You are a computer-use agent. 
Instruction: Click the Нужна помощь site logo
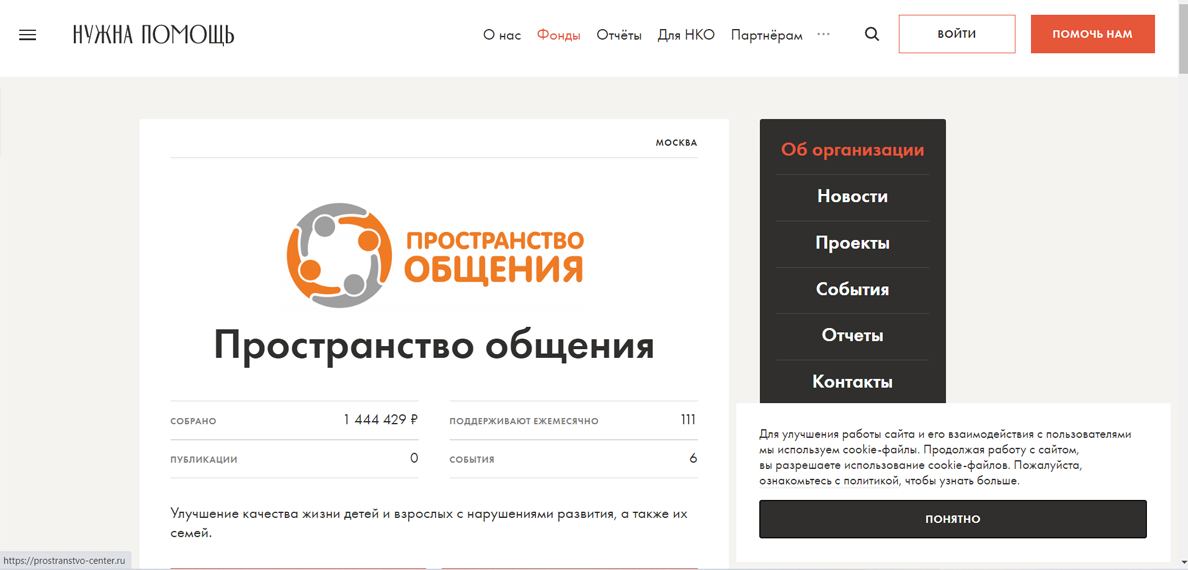pos(154,35)
